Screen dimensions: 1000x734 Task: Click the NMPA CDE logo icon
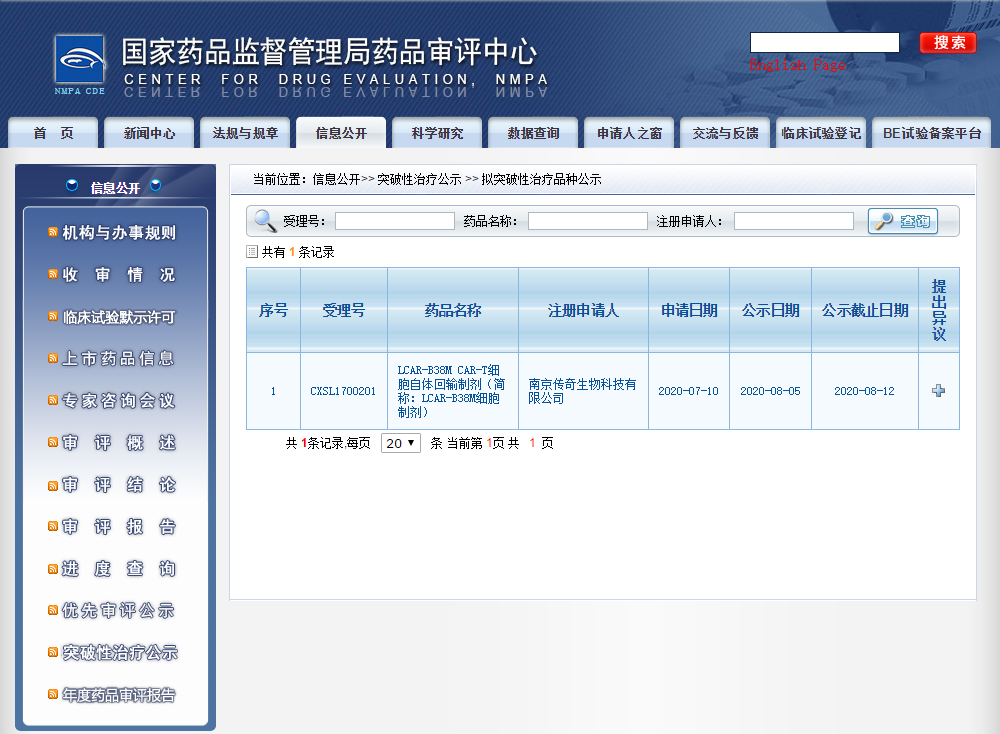(x=79, y=66)
